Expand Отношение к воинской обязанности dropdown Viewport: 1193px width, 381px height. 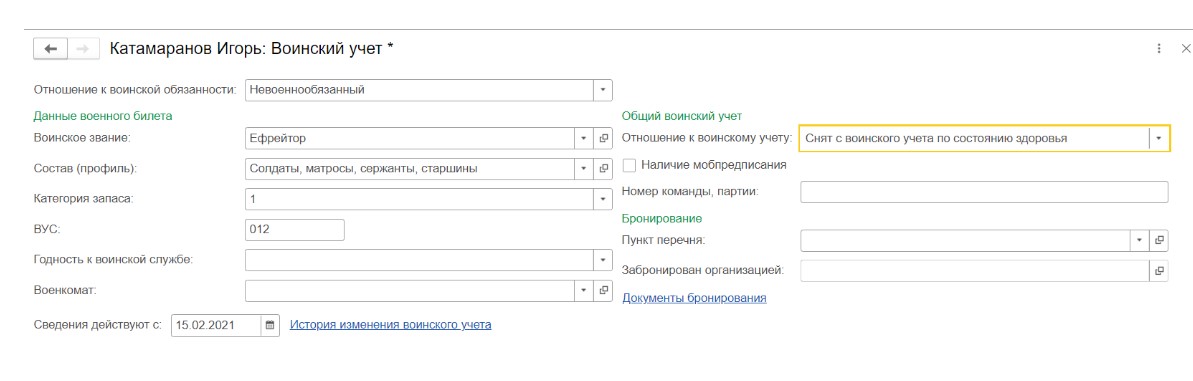tap(603, 90)
